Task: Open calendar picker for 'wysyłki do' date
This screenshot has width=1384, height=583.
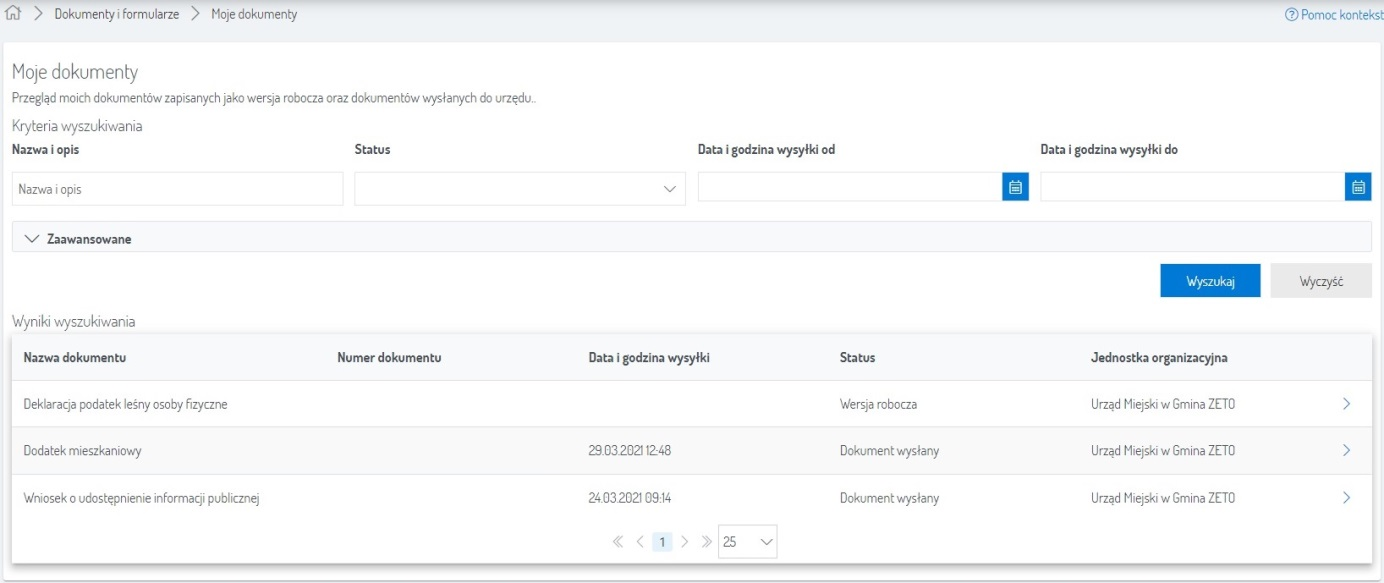Action: pos(1358,187)
